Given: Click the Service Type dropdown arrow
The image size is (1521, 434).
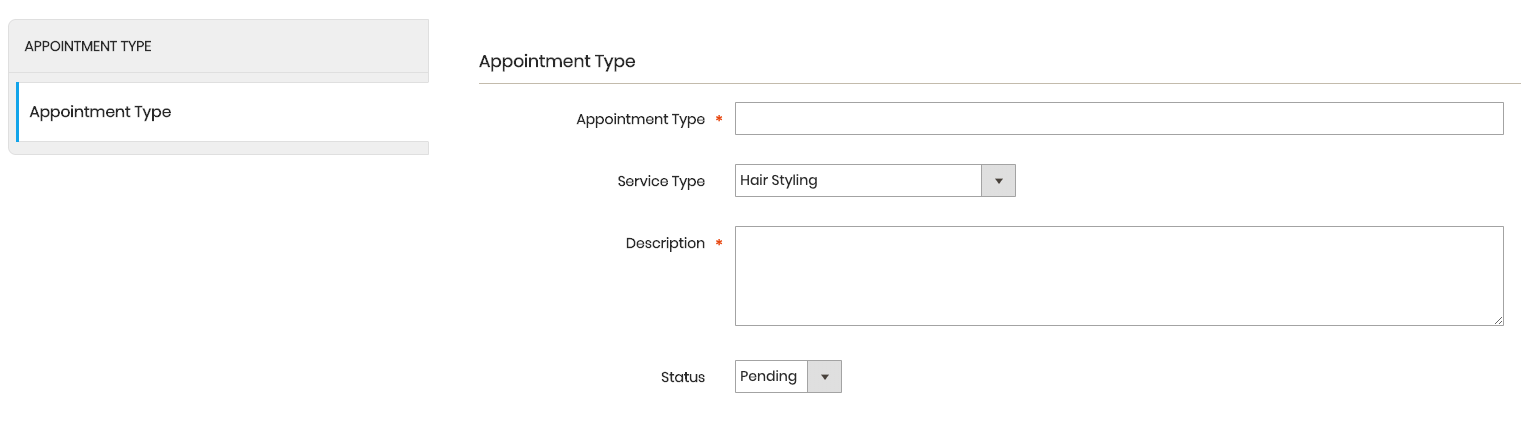Looking at the screenshot, I should (998, 181).
